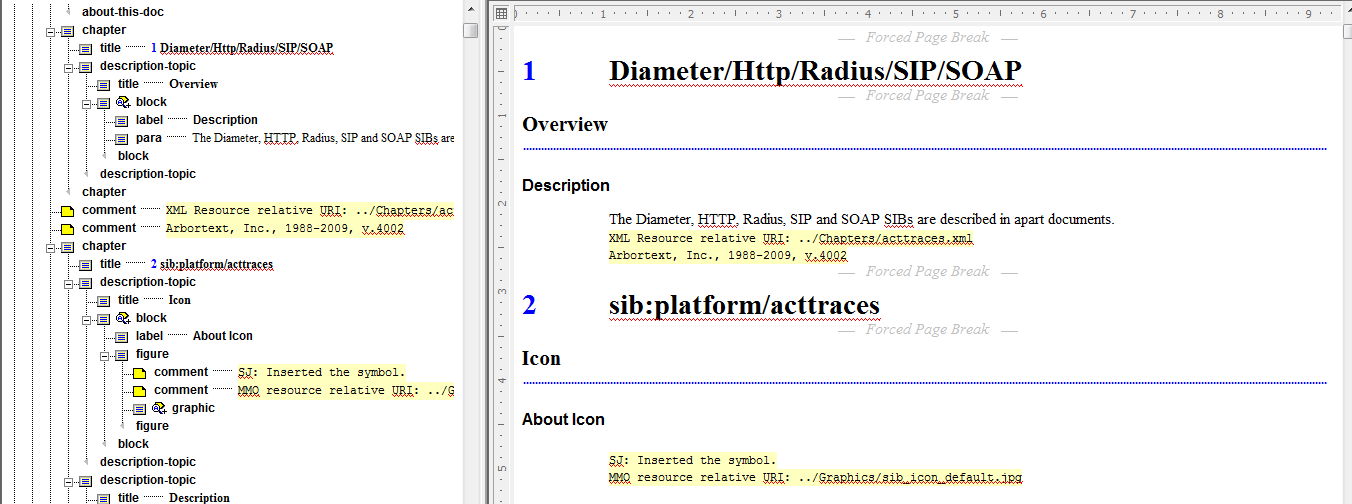Click the attributes magnifier icon on block above label About Icon
This screenshot has width=1352, height=504.
pos(123,318)
